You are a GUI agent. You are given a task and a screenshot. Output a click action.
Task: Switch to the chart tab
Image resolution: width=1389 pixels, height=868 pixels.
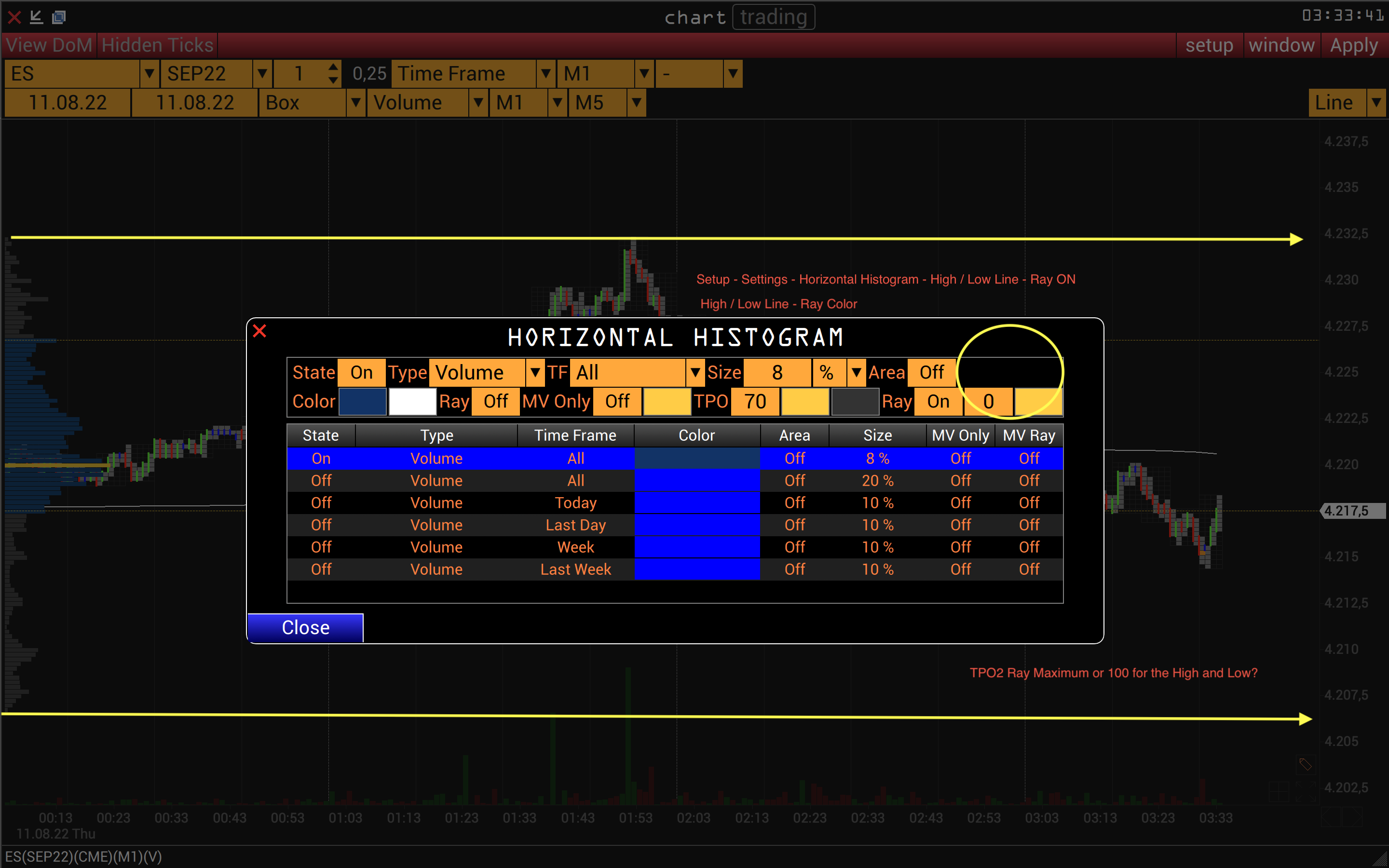tap(695, 17)
